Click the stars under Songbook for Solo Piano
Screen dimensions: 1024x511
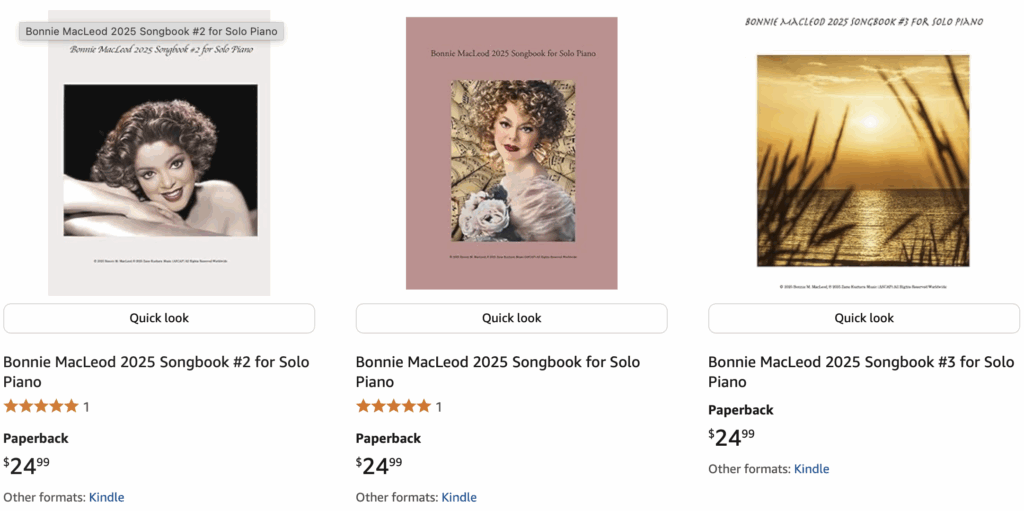pos(393,406)
